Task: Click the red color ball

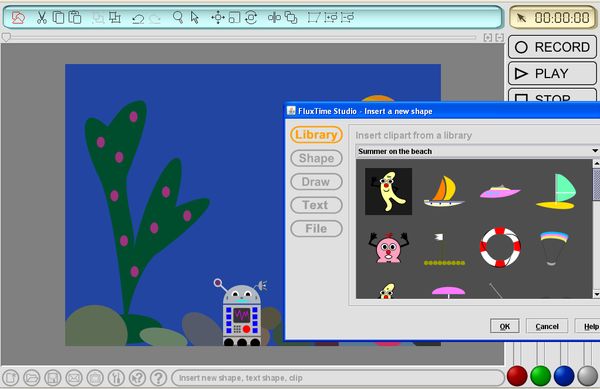Action: point(517,376)
